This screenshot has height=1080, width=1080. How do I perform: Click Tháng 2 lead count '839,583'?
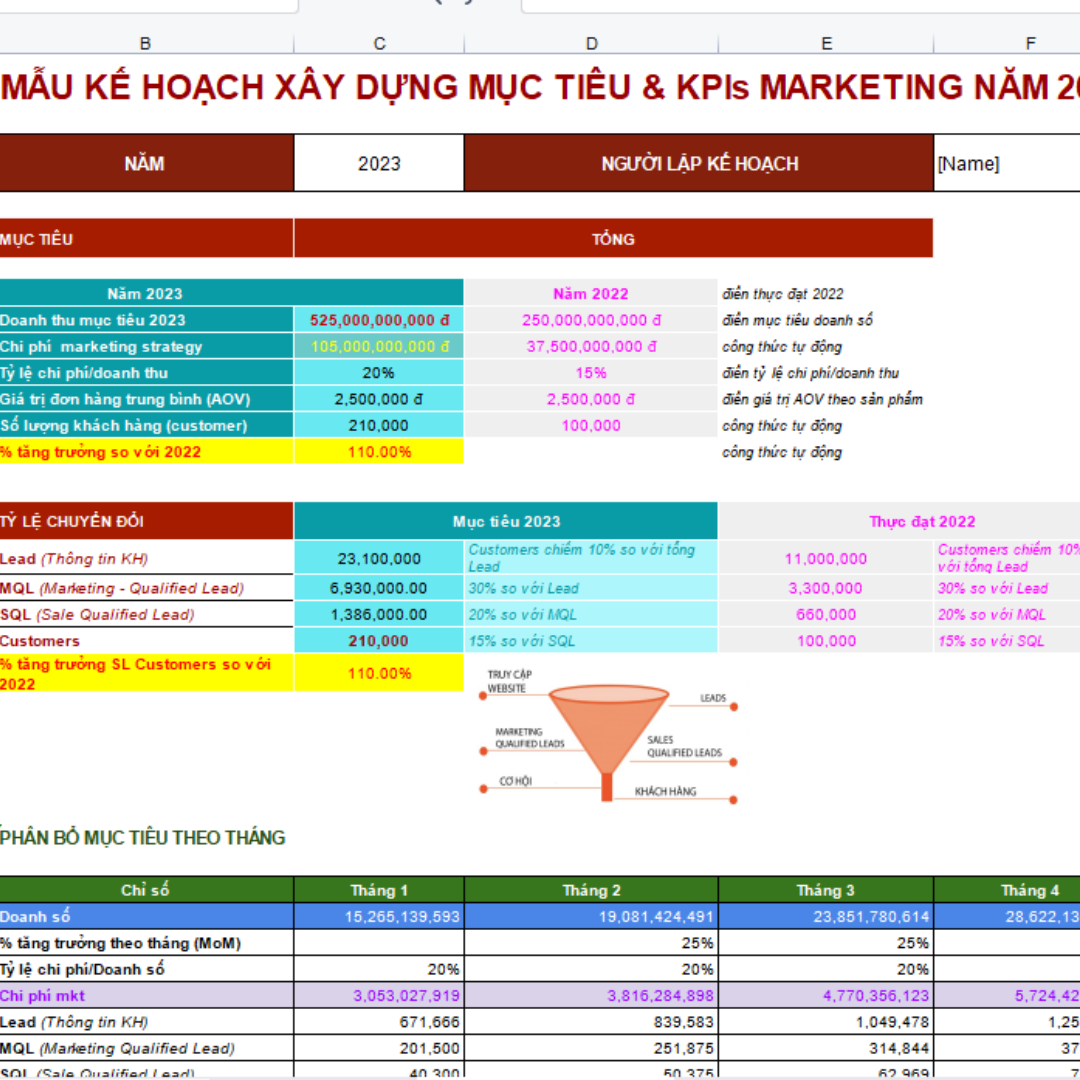coord(591,1021)
